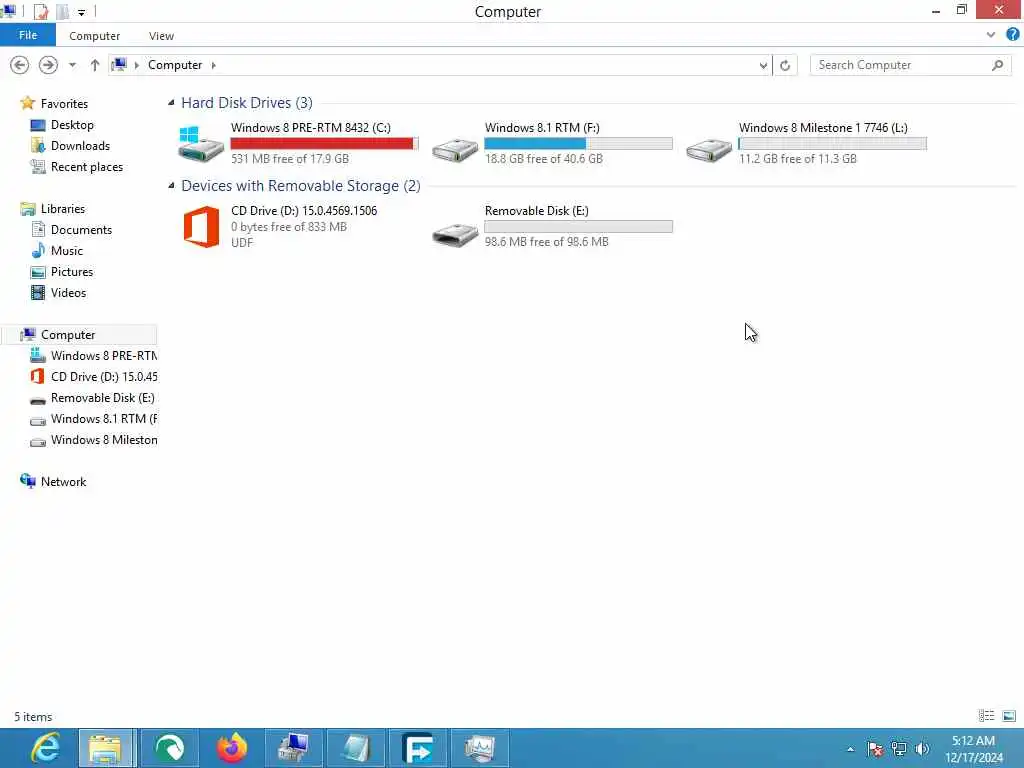Screen dimensions: 1024x768
Task: Go up one folder level
Action: pos(95,65)
